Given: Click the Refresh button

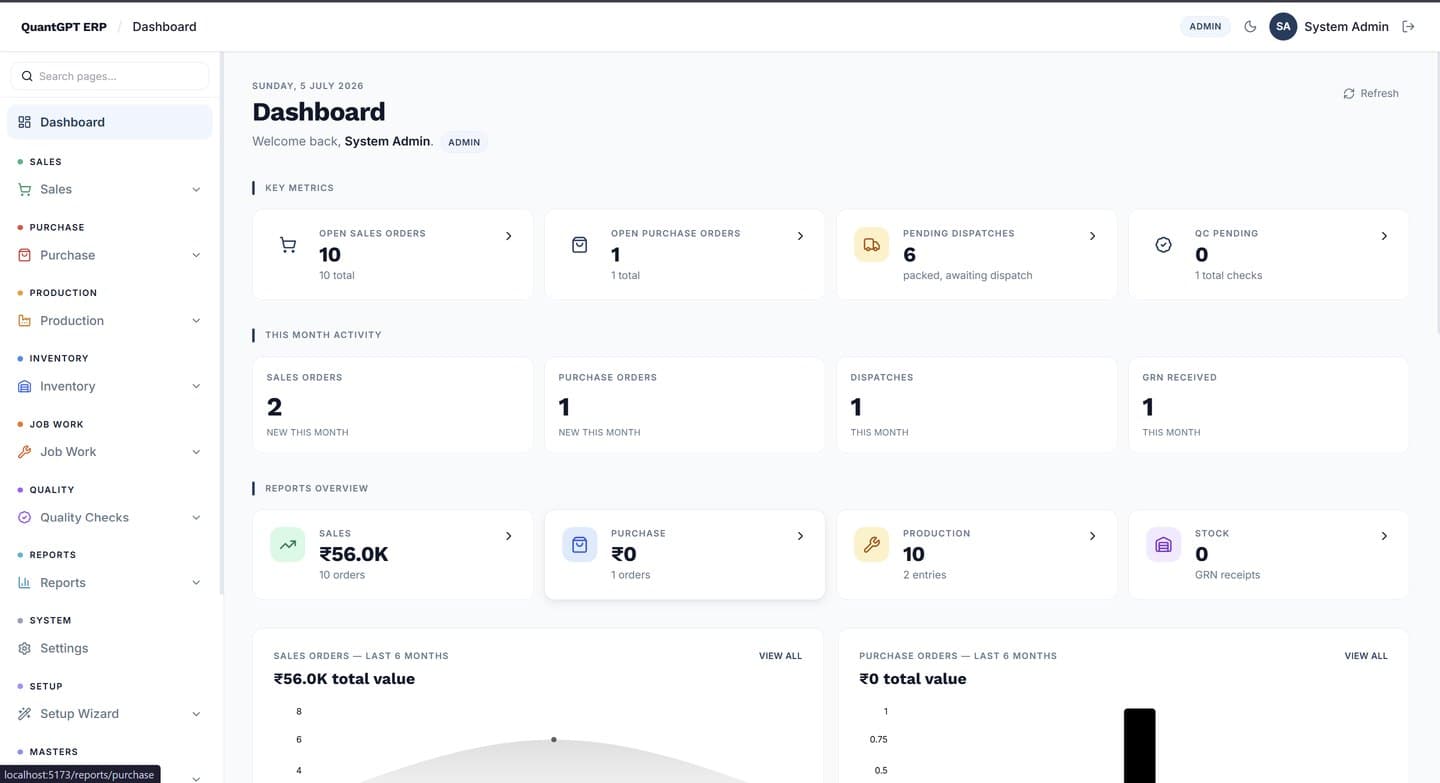Looking at the screenshot, I should coord(1371,93).
